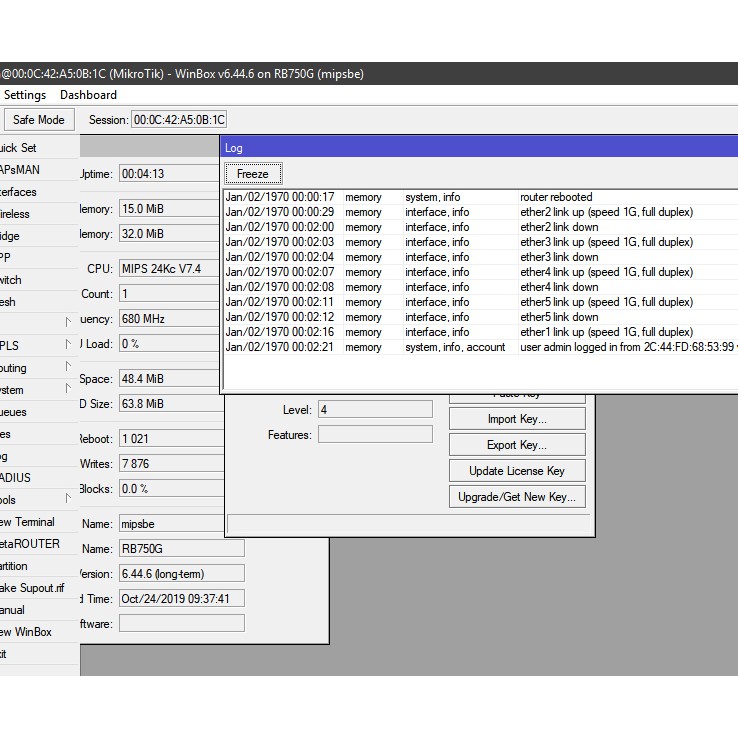738x738 pixels.
Task: Expand the System submenu arrow
Action: [68, 390]
